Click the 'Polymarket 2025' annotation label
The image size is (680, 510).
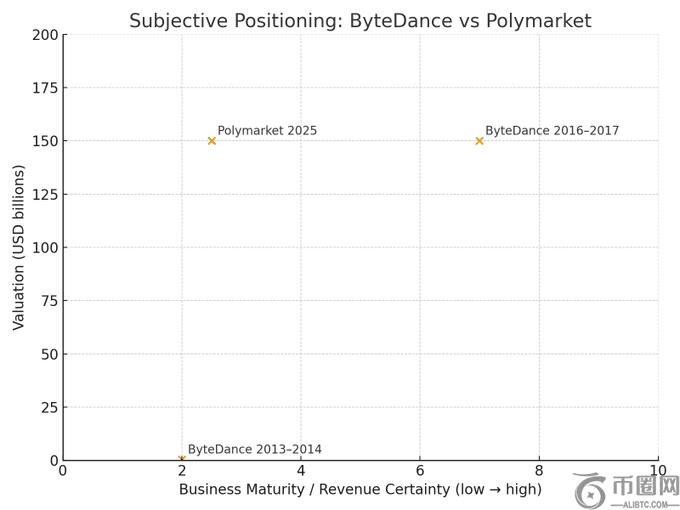click(267, 131)
